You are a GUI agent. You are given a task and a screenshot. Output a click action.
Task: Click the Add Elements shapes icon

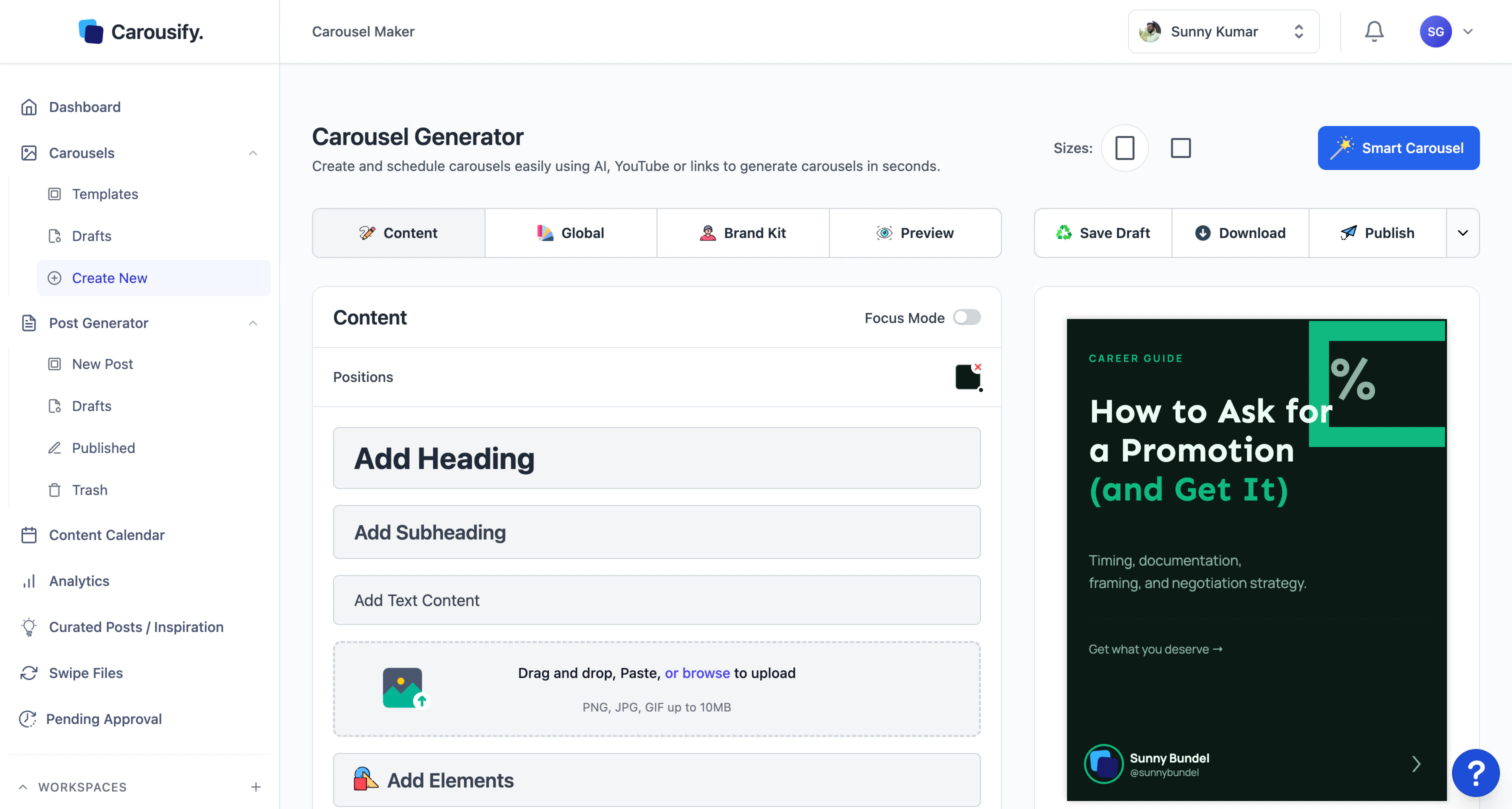[365, 779]
